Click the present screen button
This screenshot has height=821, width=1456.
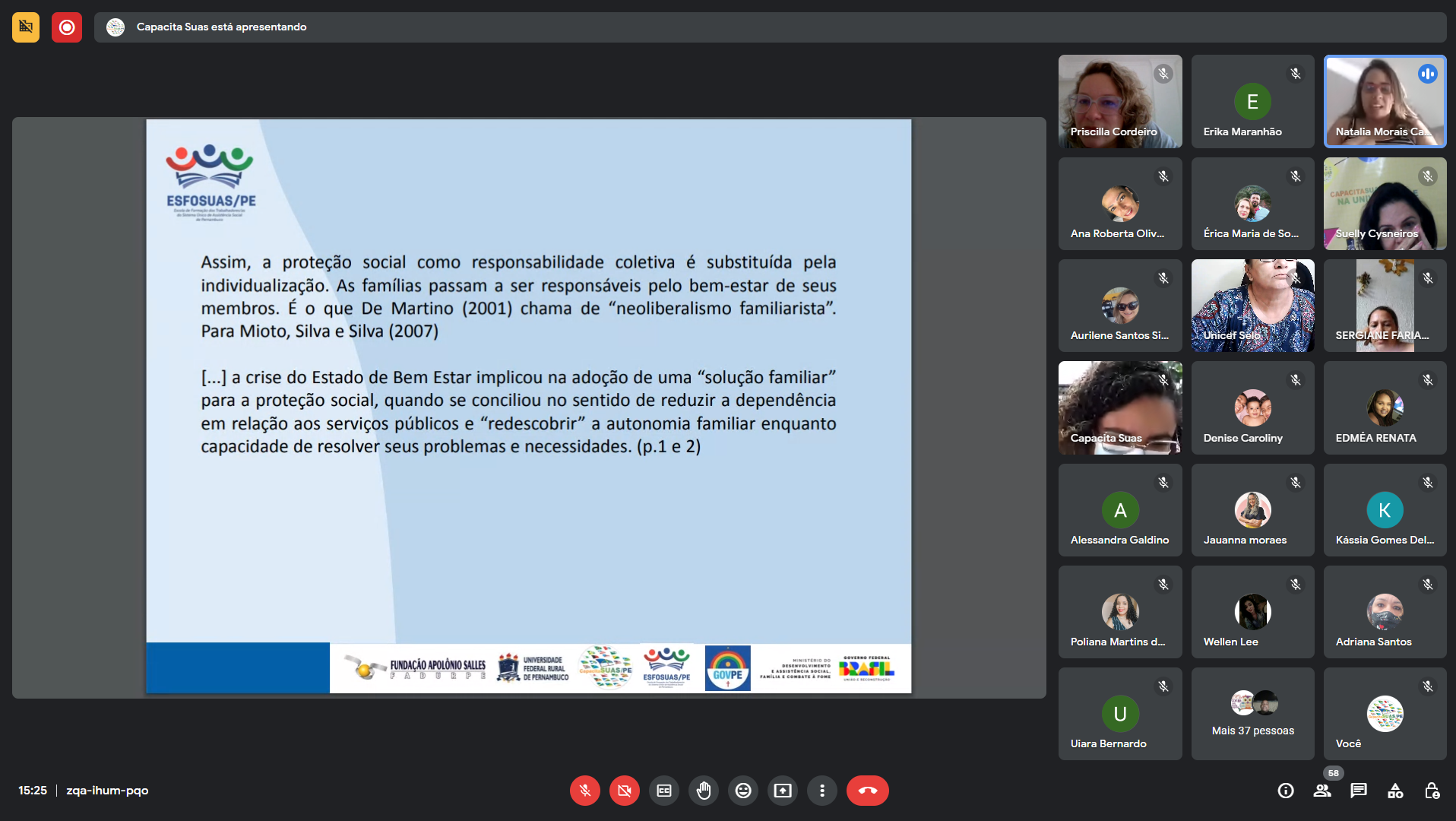click(783, 791)
